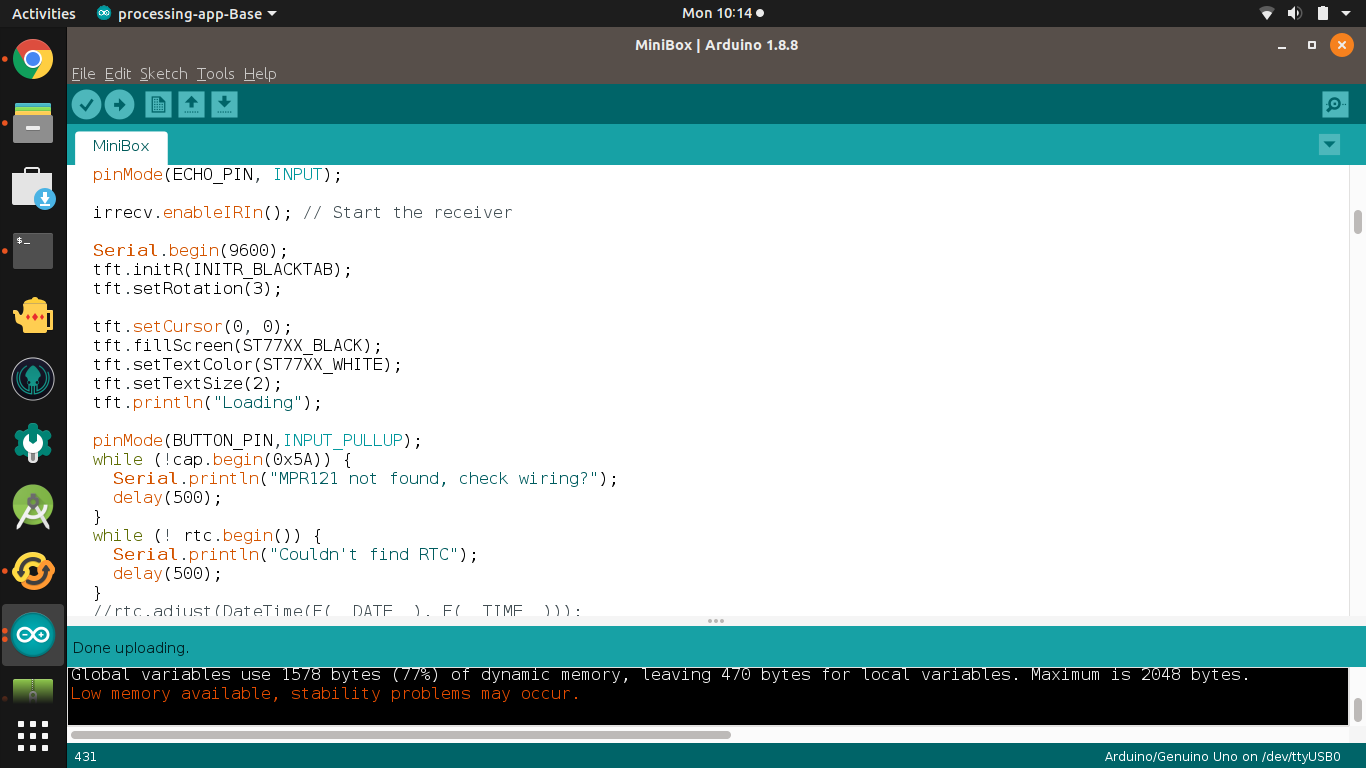1366x768 pixels.
Task: Click the tft.fillScreen(ST77XX_BLACK) line
Action: [238, 346]
